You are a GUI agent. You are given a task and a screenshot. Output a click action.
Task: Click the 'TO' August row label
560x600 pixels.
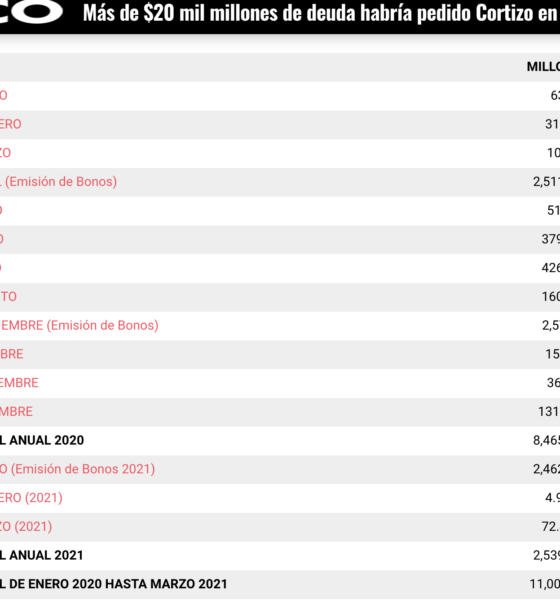[8, 297]
